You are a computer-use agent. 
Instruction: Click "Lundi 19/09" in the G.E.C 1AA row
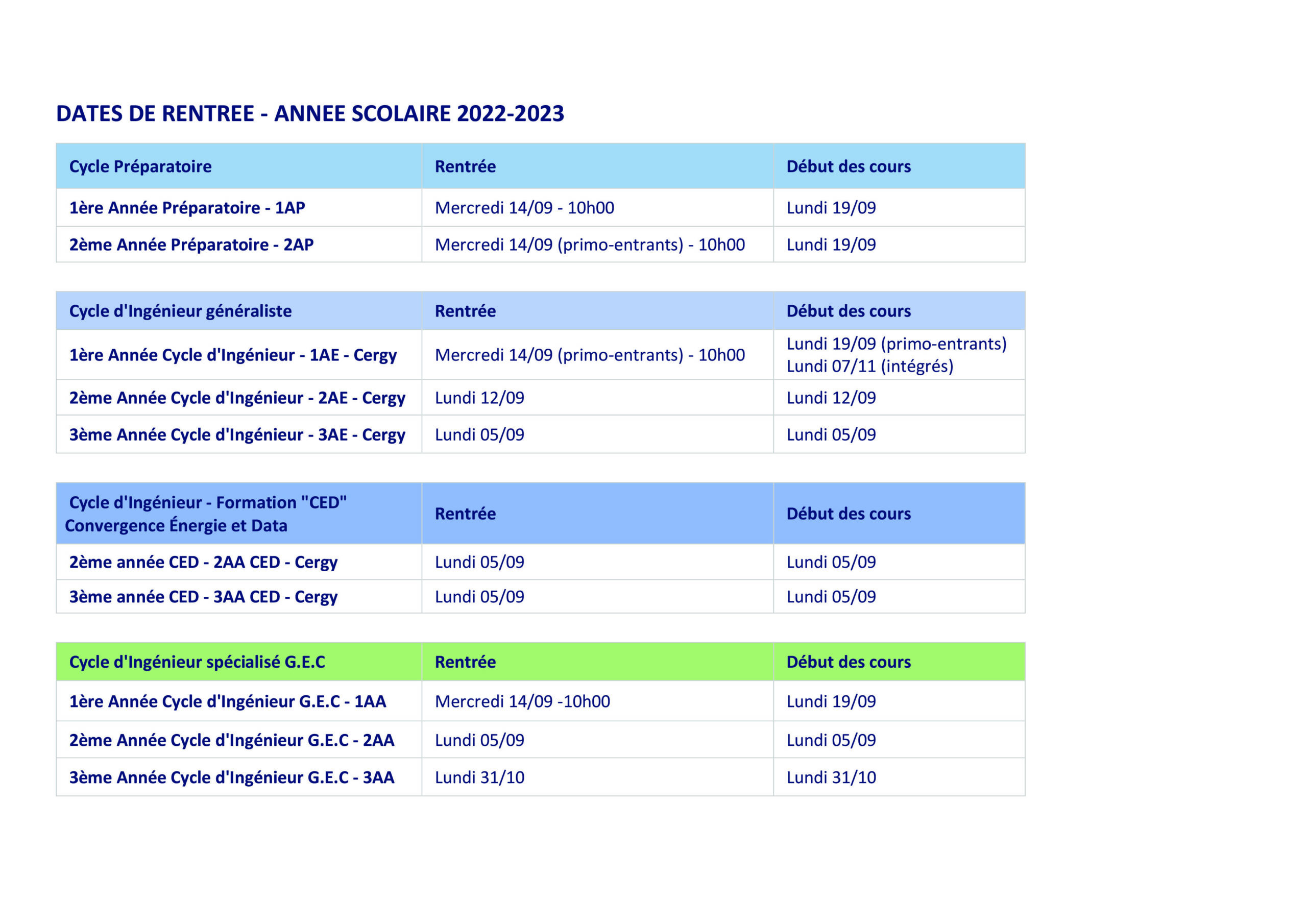pyautogui.click(x=831, y=701)
